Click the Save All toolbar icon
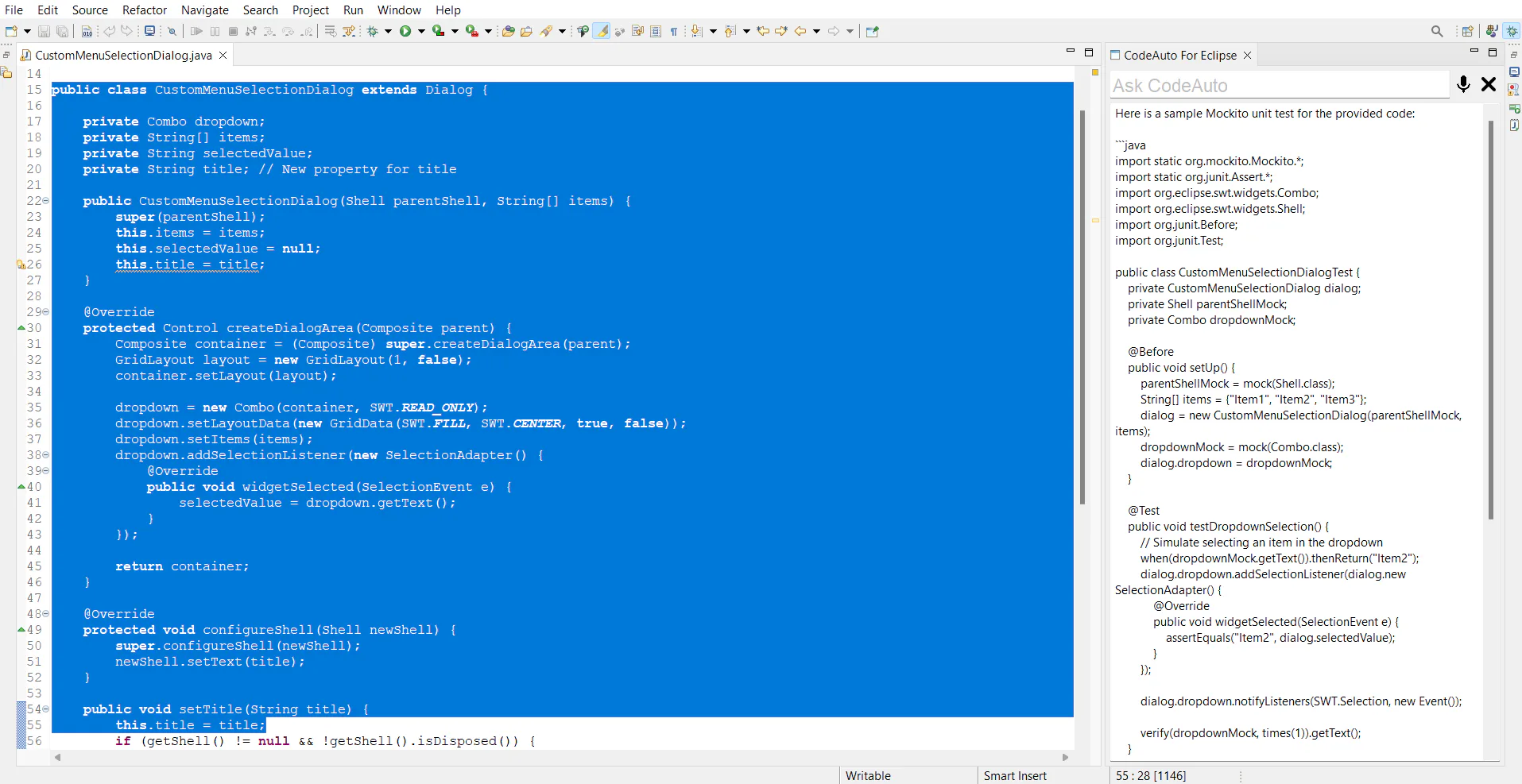Screen dimensions: 1522x784 (62, 31)
